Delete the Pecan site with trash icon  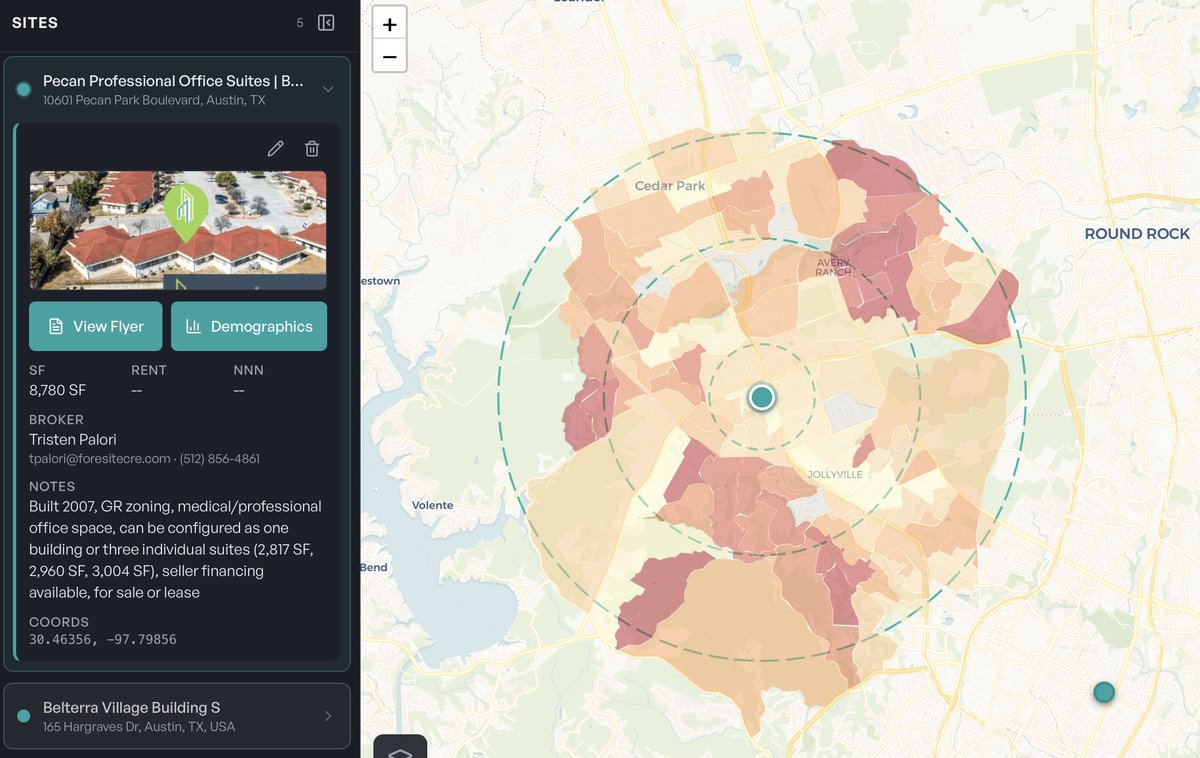[x=312, y=149]
